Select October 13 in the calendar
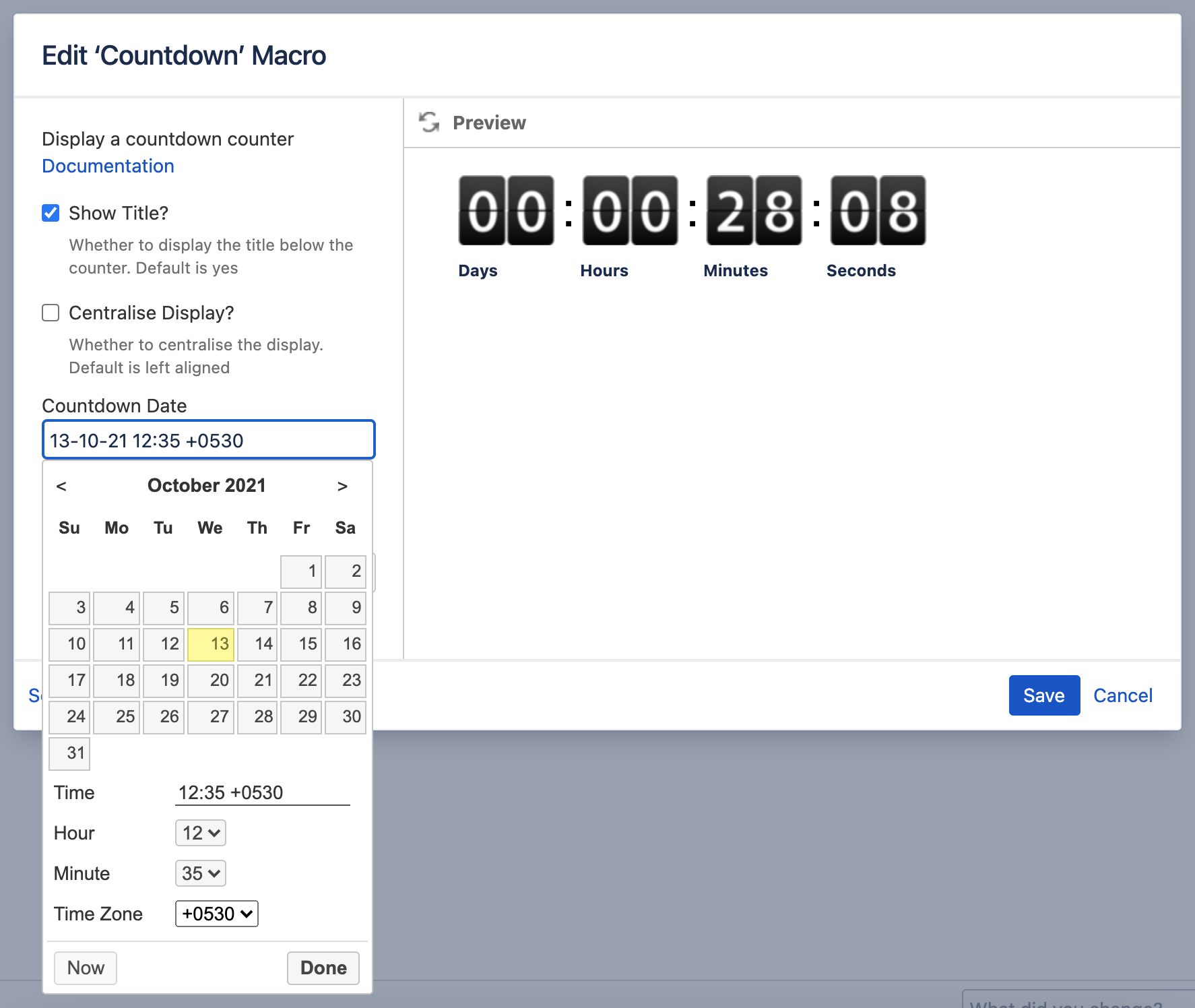 point(210,644)
